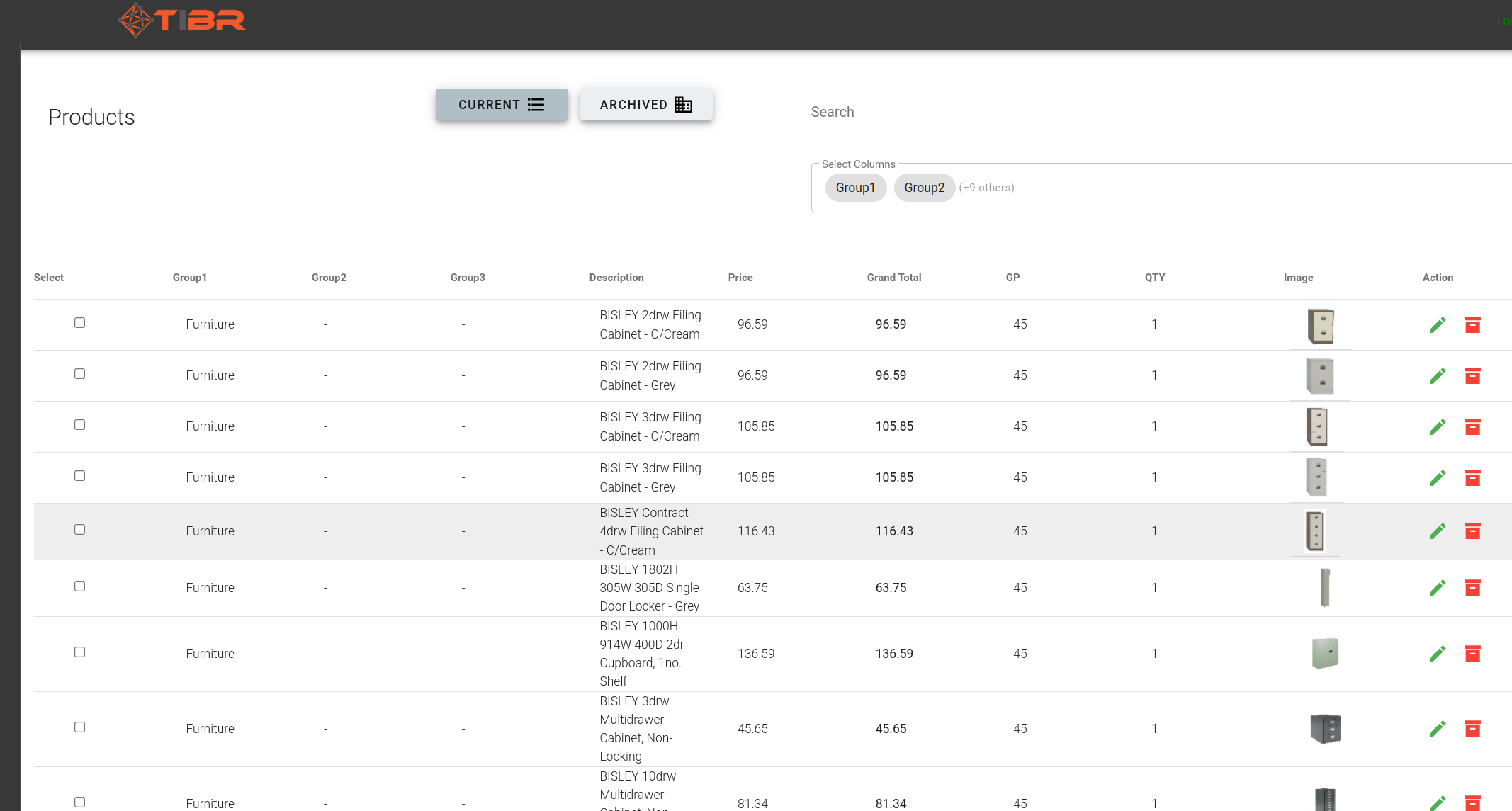
Task: Check the 1802H Single Door Locker row
Action: tap(79, 586)
